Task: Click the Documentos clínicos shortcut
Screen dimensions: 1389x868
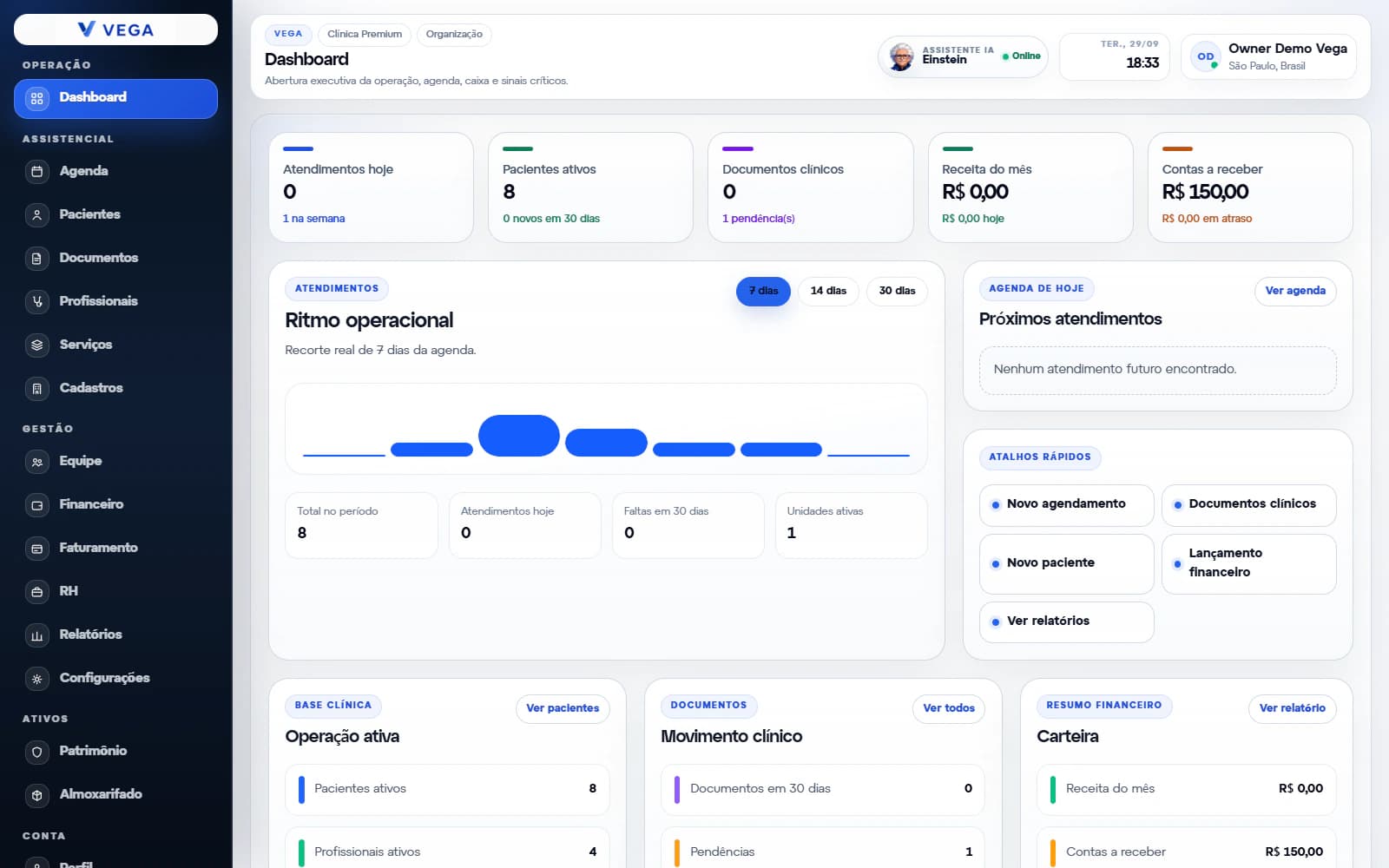Action: point(1249,504)
